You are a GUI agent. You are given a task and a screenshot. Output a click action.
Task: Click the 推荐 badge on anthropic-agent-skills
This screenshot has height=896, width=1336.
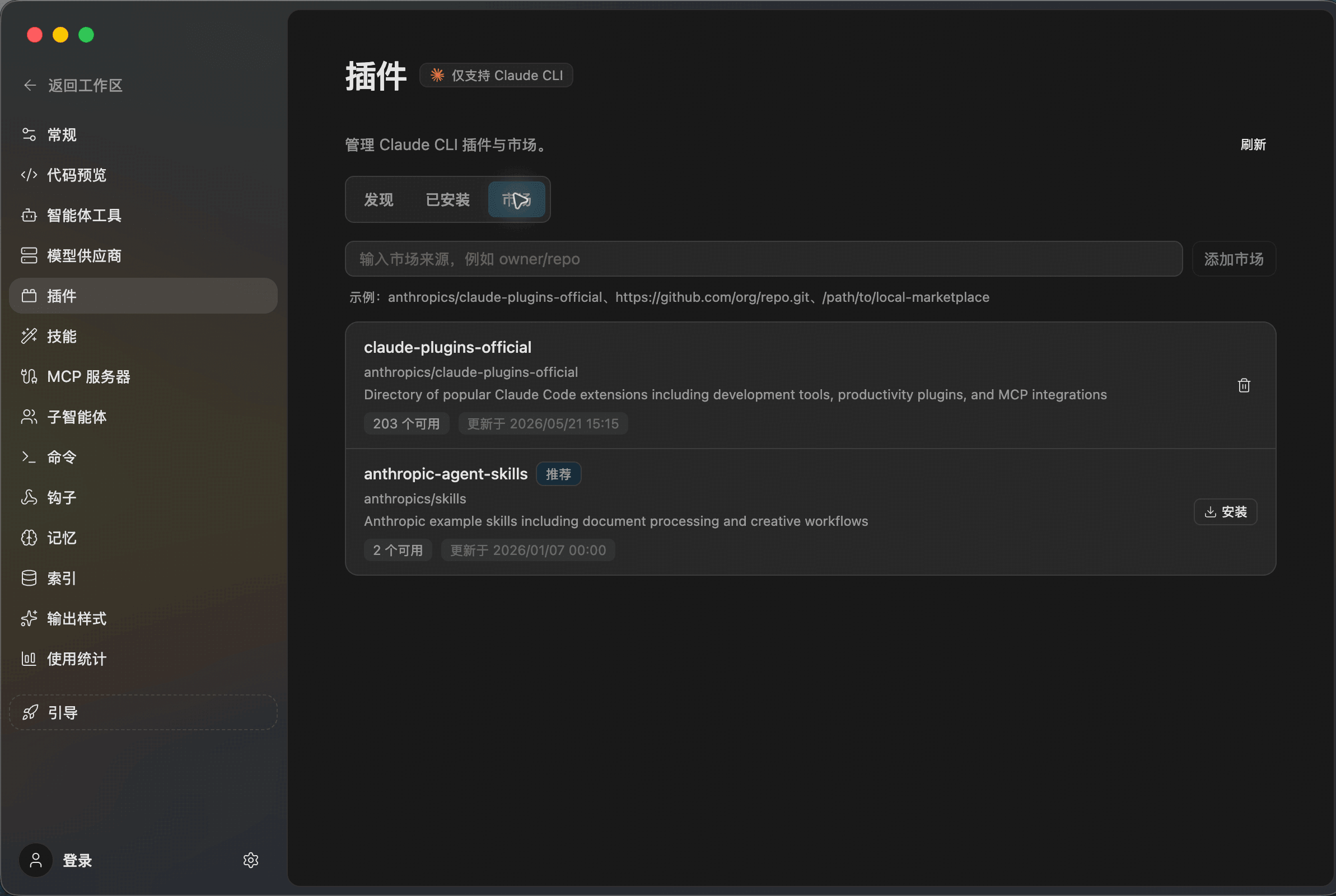point(558,474)
